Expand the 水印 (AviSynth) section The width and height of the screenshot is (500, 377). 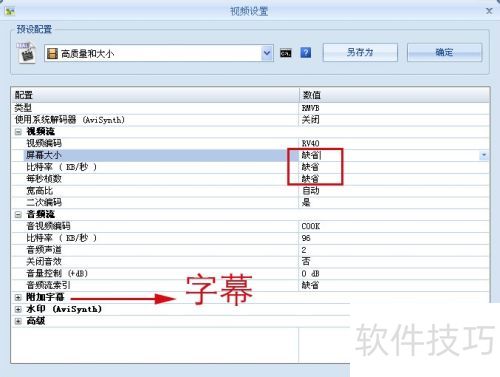(x=18, y=309)
